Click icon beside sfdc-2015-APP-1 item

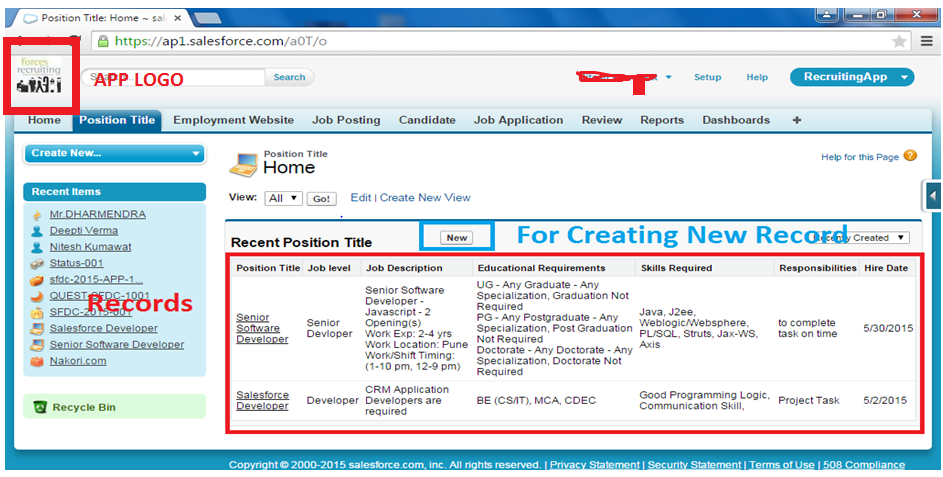[x=37, y=280]
